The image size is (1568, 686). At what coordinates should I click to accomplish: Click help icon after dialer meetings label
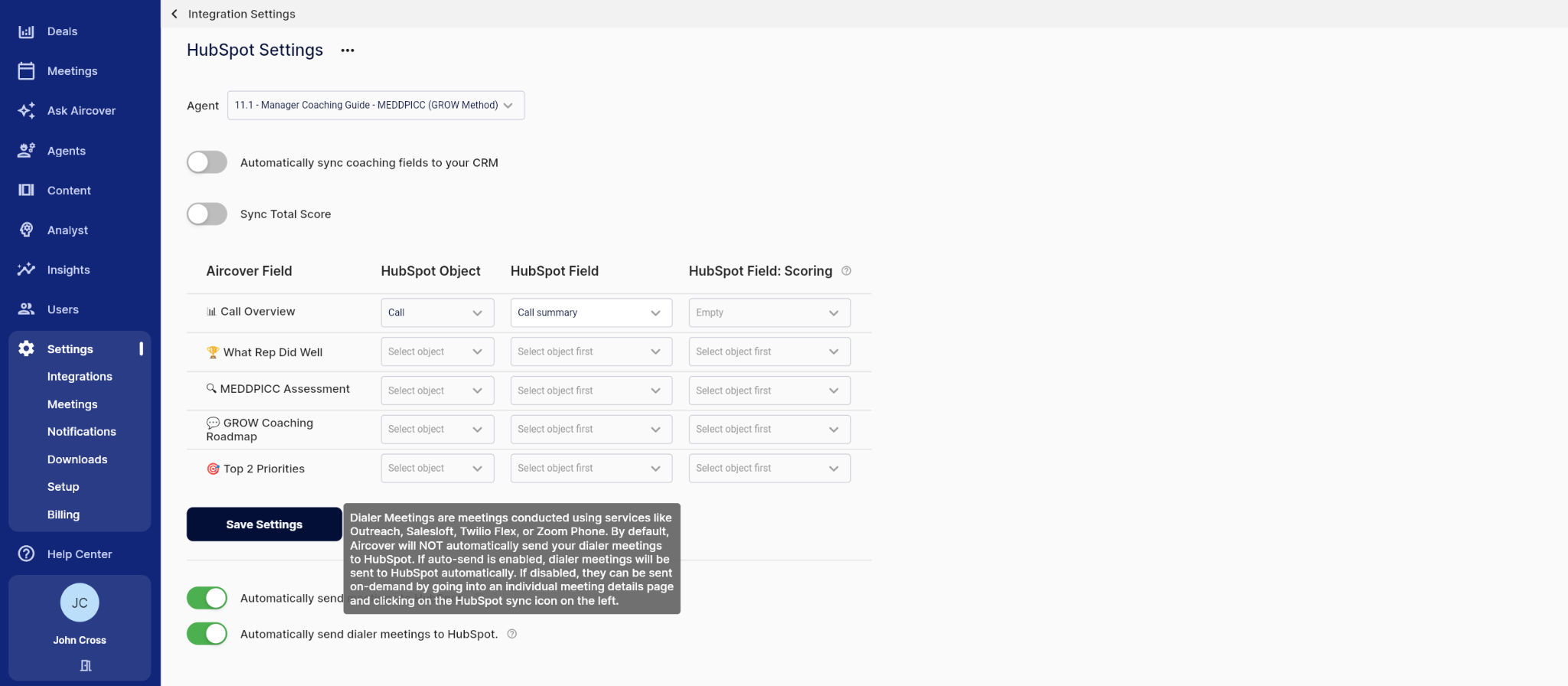[512, 634]
